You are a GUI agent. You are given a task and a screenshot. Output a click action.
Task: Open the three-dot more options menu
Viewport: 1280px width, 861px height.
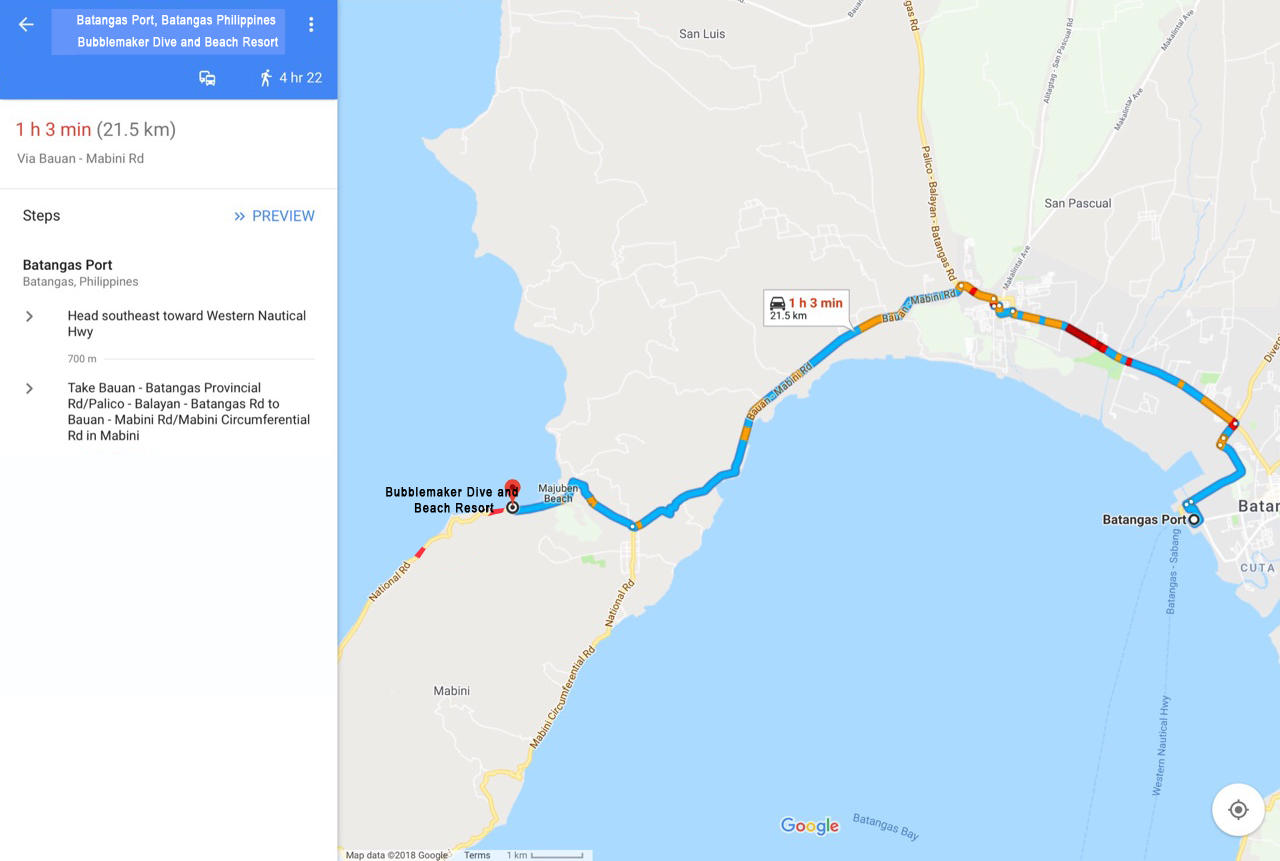pos(311,25)
